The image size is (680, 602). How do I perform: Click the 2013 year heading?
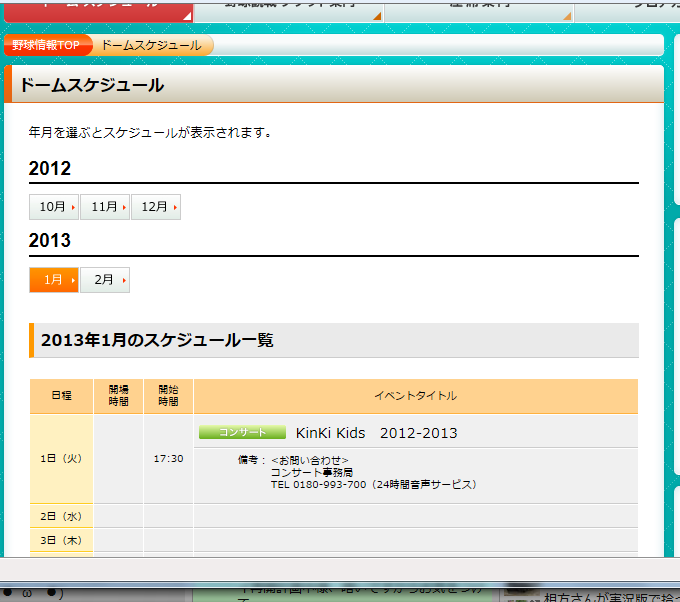pos(49,240)
